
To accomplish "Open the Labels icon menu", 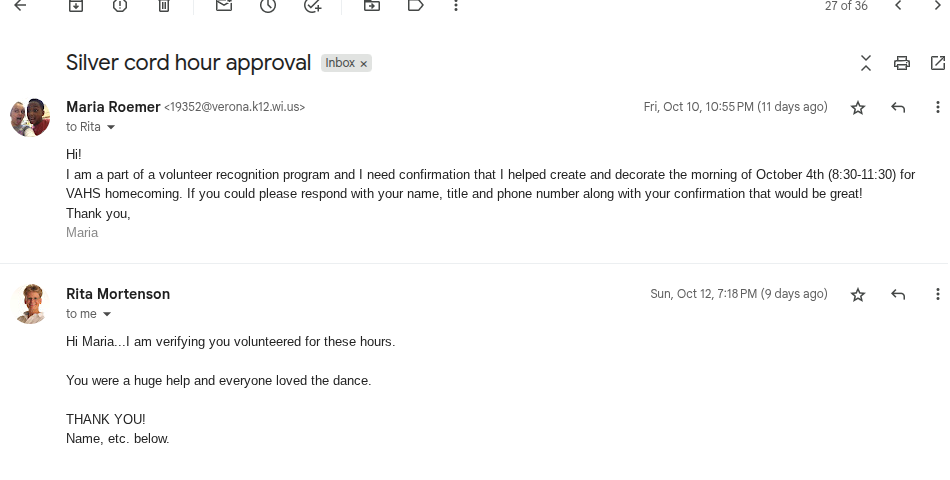I will point(415,6).
